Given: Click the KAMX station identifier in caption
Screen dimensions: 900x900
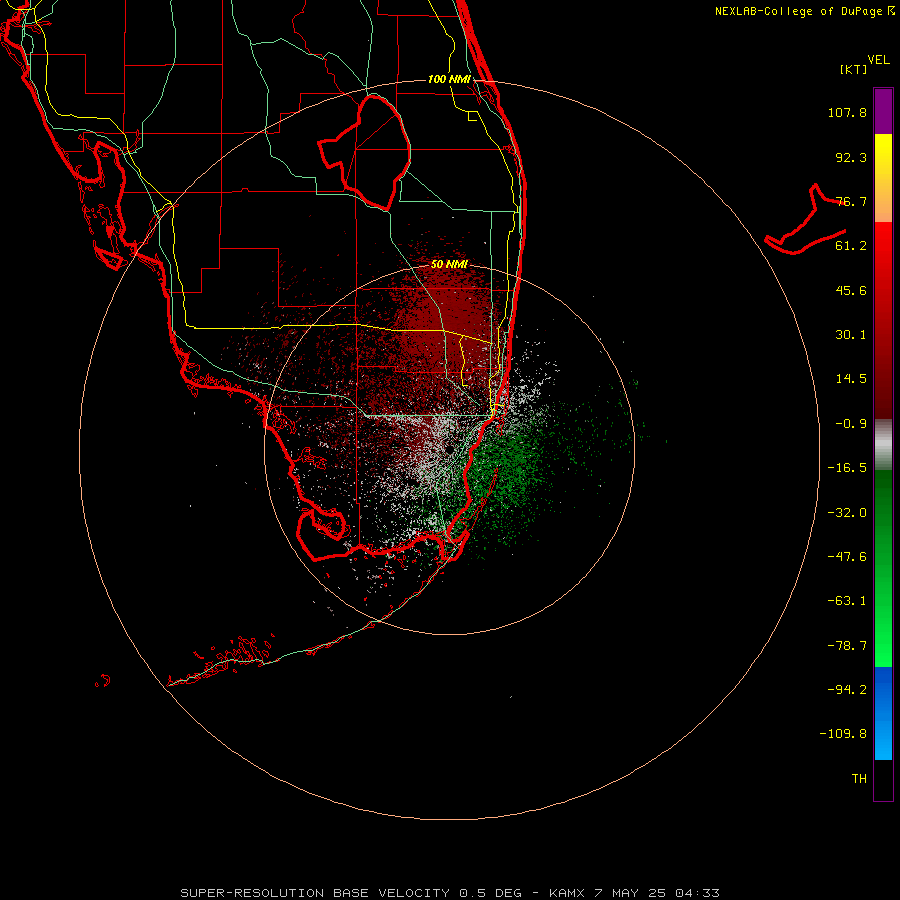Looking at the screenshot, I should click(x=567, y=893).
